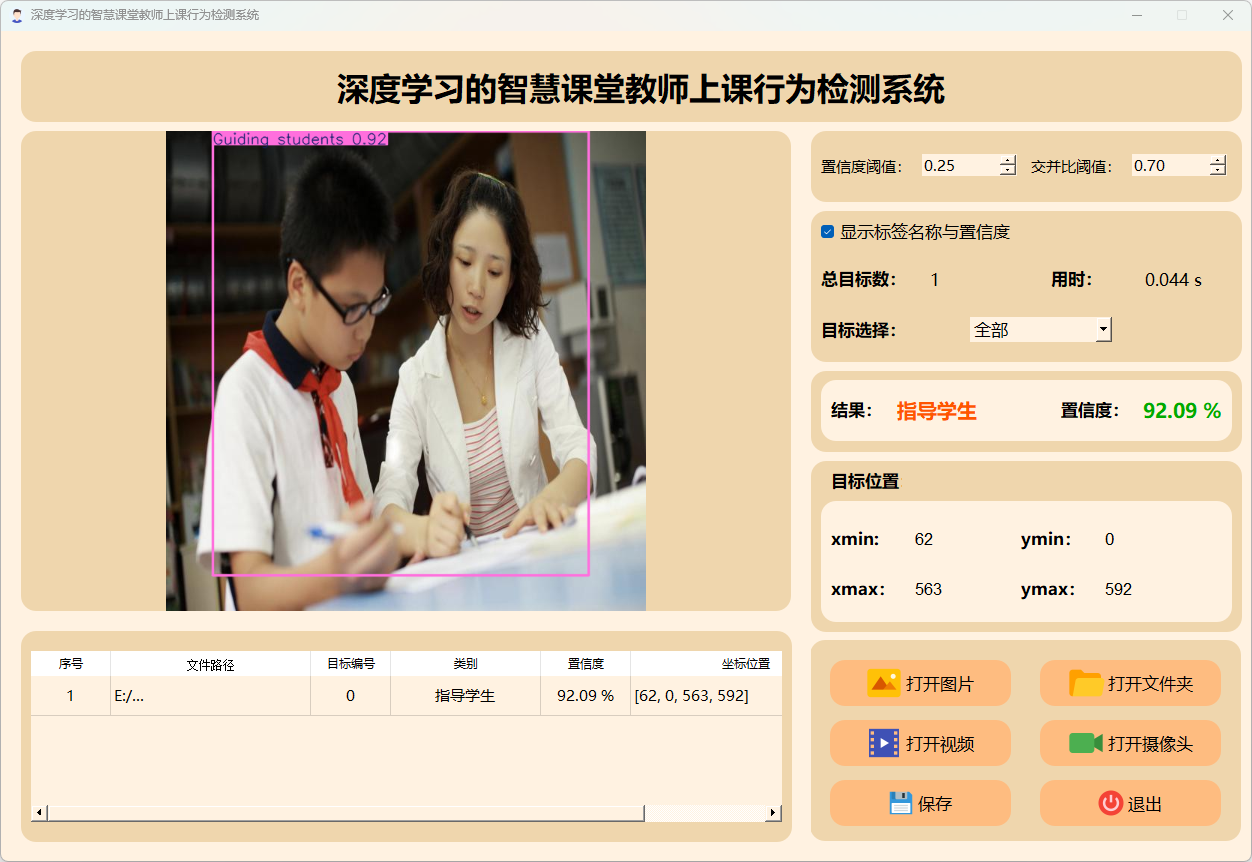1252x862 pixels.
Task: Click the 用时 value 0.044 s
Action: 1174,280
